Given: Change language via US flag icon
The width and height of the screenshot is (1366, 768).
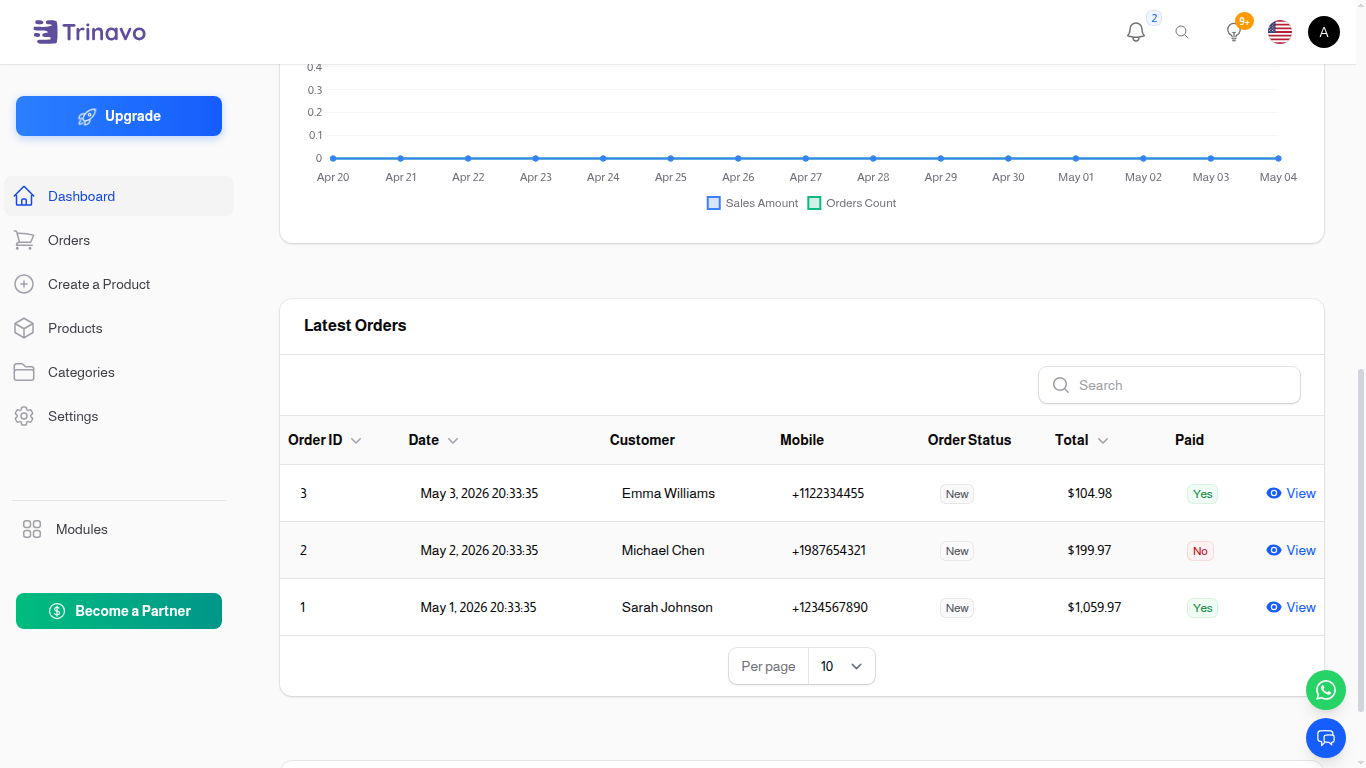Looking at the screenshot, I should coord(1280,32).
